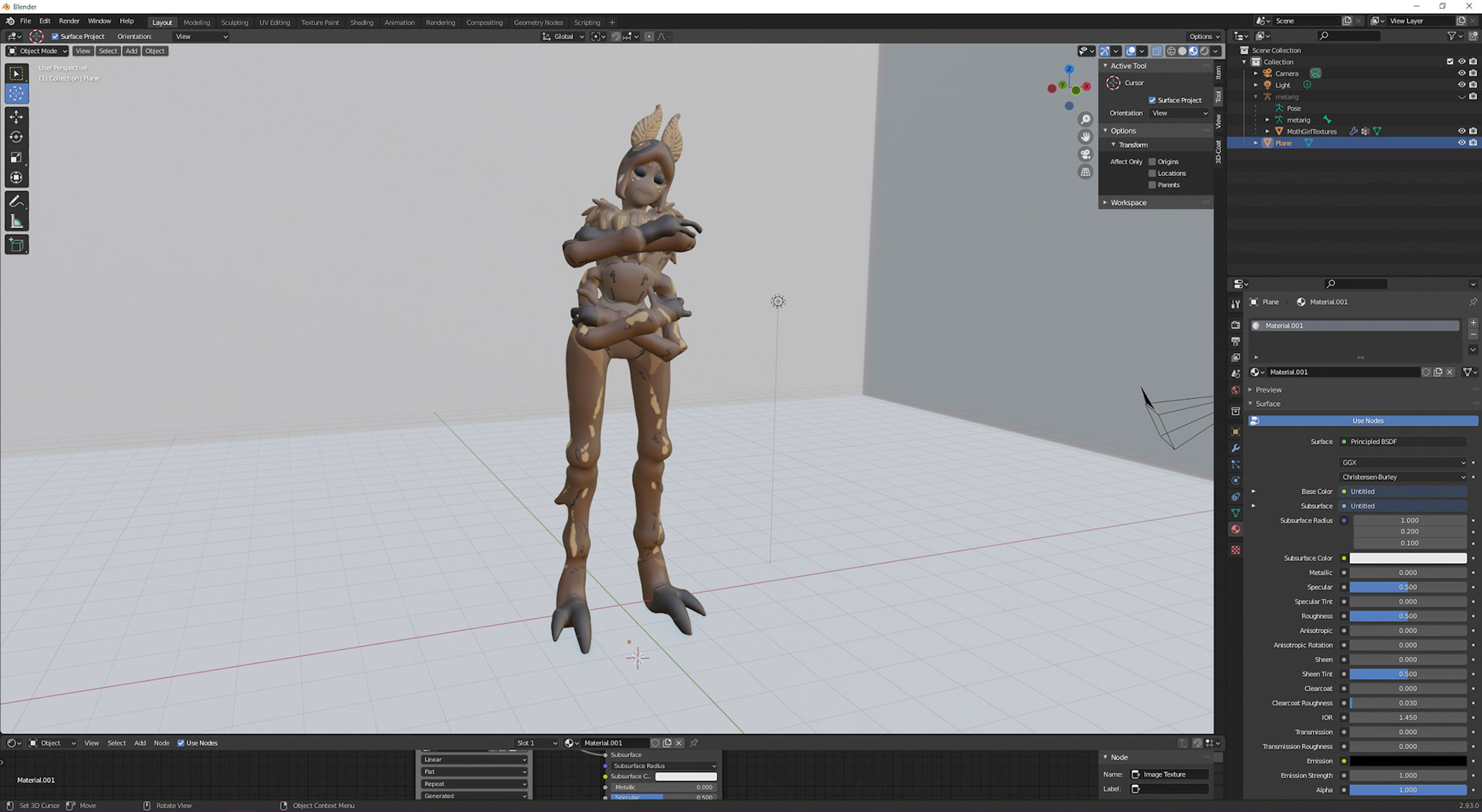Switch to the Geometry Nodes workspace tab
Screen dimensions: 1482x812
pyautogui.click(x=538, y=22)
